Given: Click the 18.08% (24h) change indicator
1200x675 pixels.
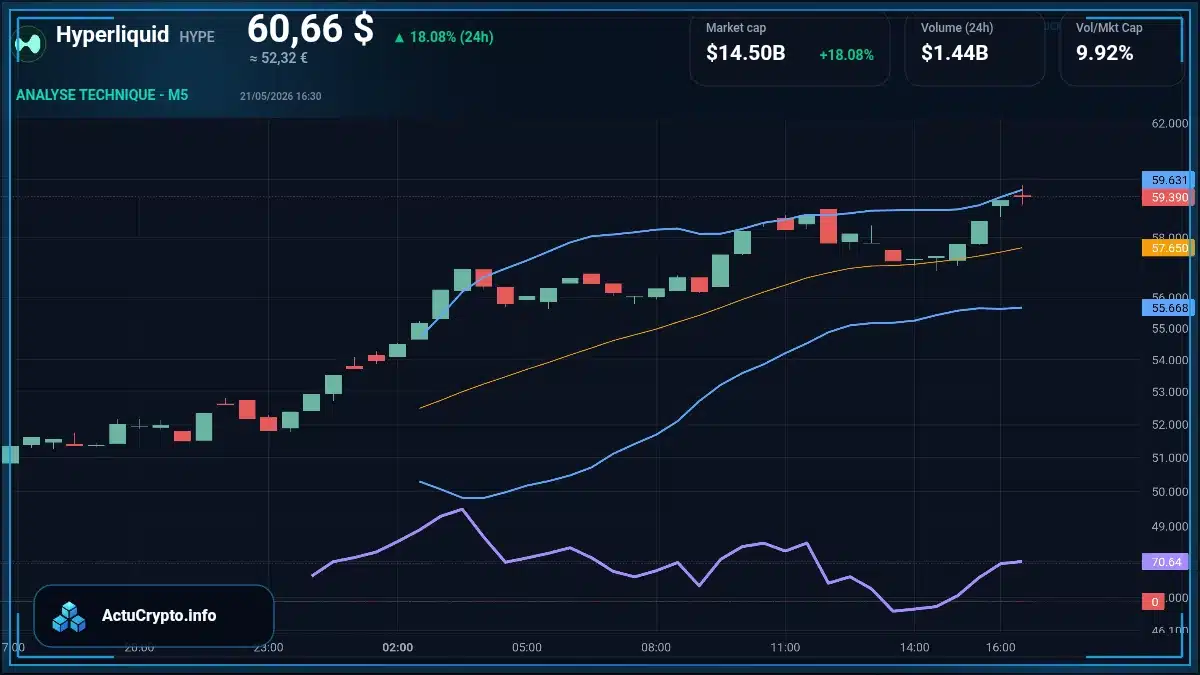Looking at the screenshot, I should (443, 37).
